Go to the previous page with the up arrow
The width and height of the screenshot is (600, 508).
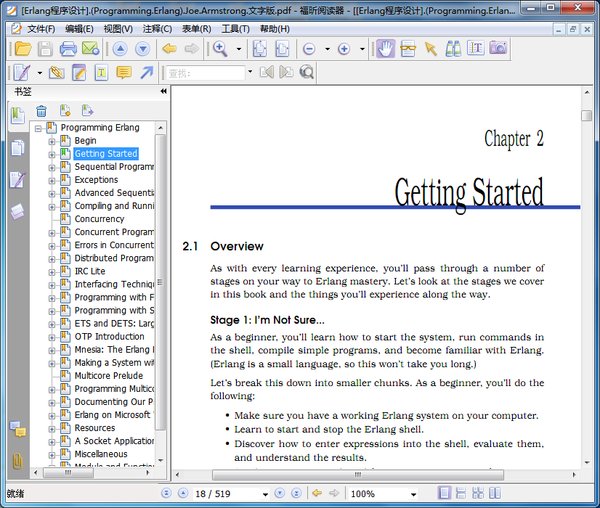tap(120, 49)
